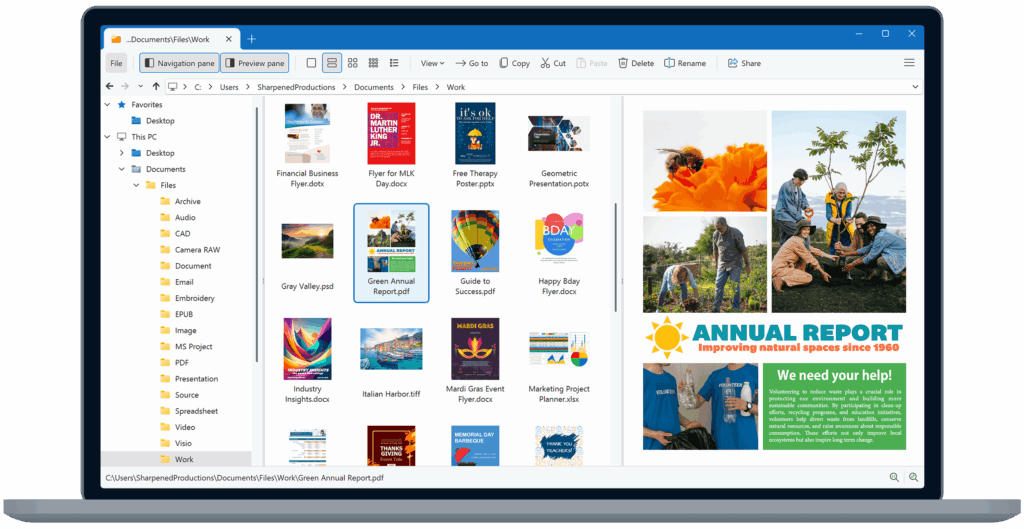Open the Spreadsheet folder in the tree
The image size is (1024, 529).
(x=196, y=411)
